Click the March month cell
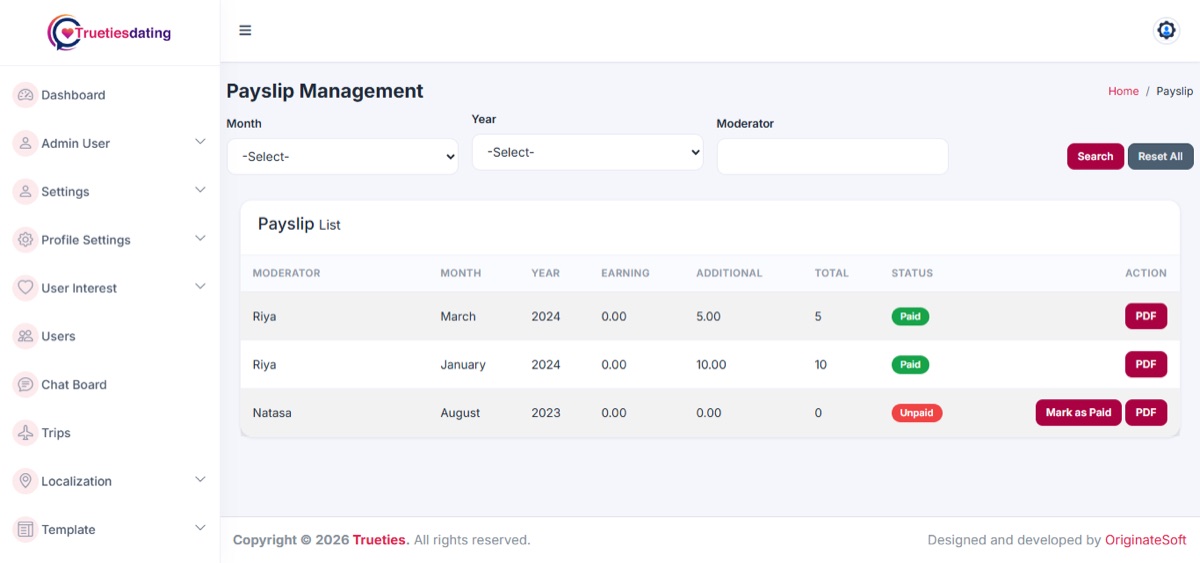Viewport: 1200px width, 563px height. pos(458,316)
